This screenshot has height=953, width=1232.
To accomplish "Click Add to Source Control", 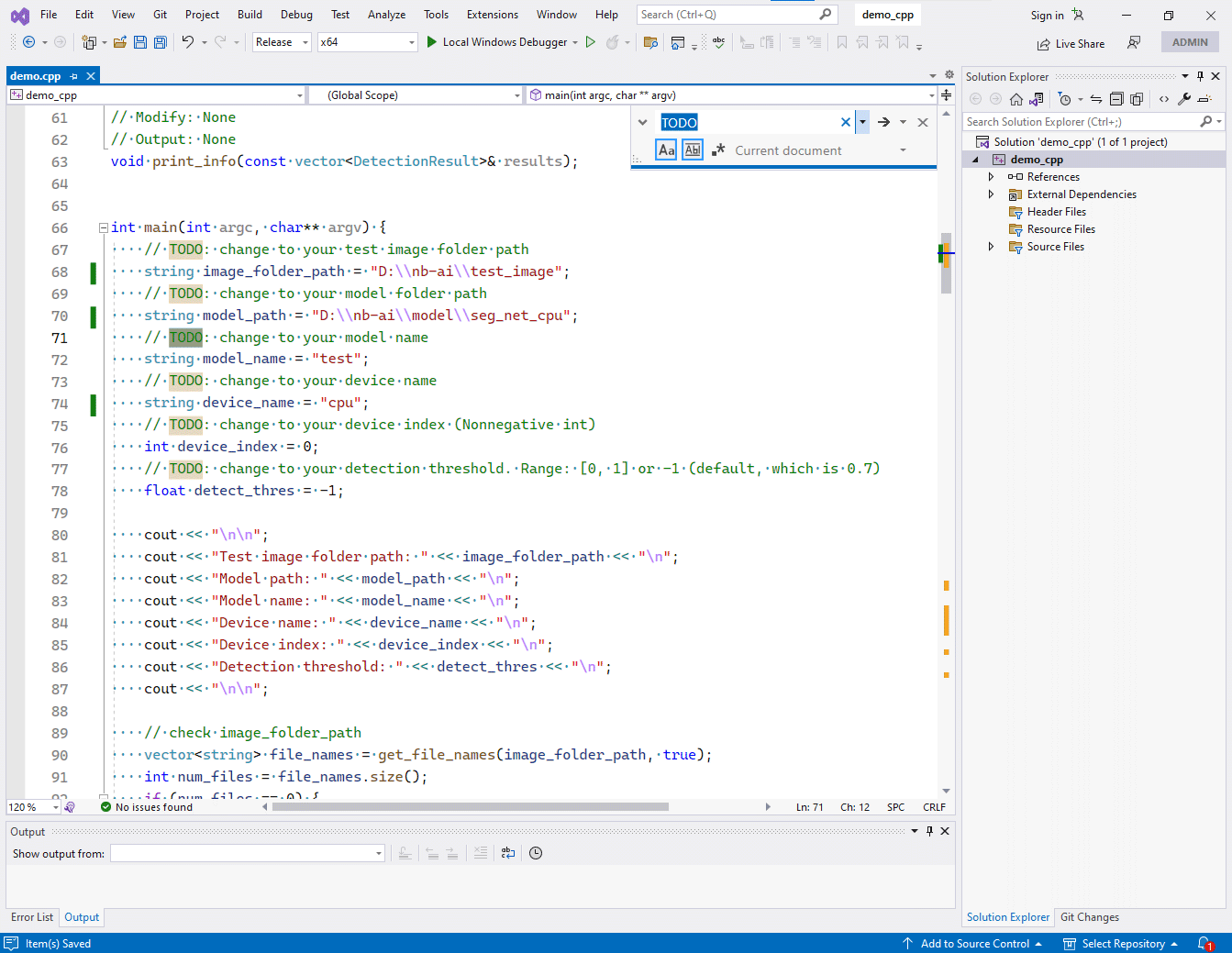I will (972, 943).
